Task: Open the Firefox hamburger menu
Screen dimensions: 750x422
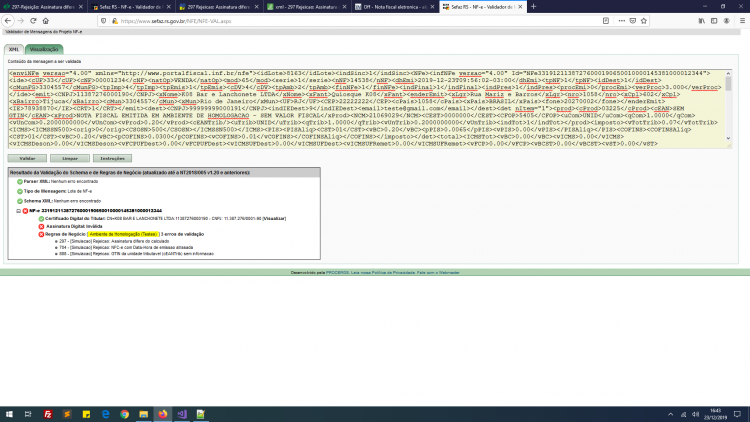Action: 742,21
